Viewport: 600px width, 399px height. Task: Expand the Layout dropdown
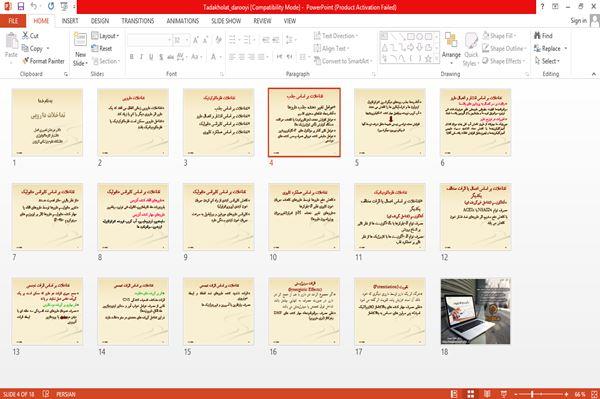(x=105, y=36)
